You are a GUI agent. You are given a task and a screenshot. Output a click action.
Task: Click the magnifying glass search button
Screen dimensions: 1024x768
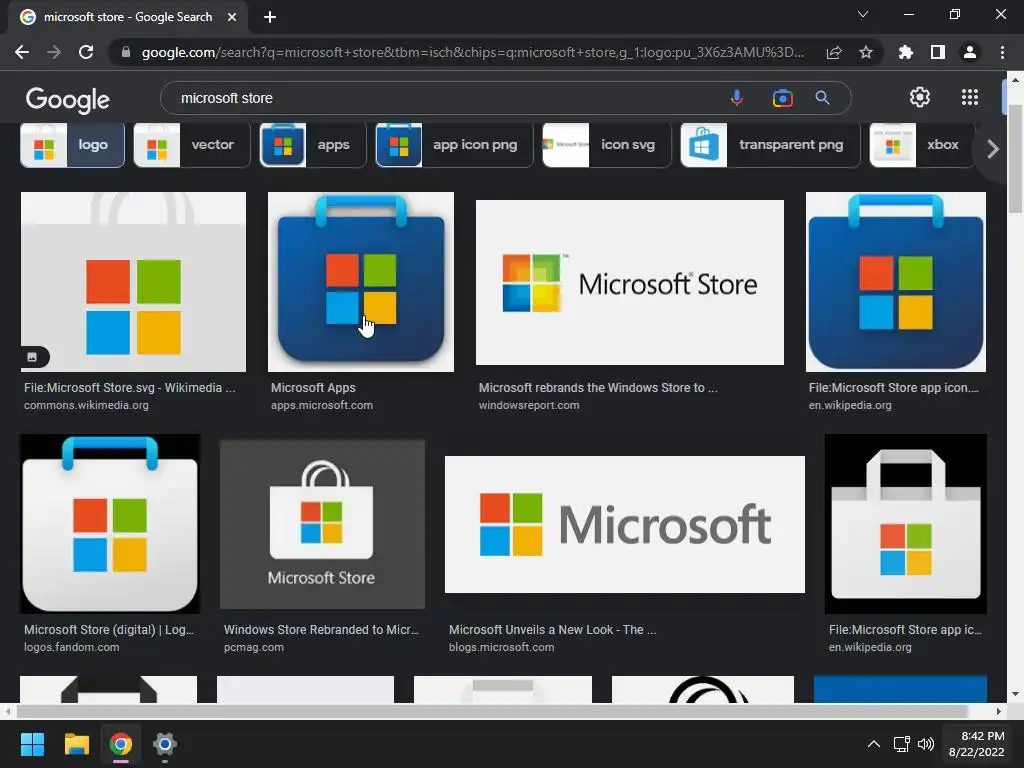point(822,98)
